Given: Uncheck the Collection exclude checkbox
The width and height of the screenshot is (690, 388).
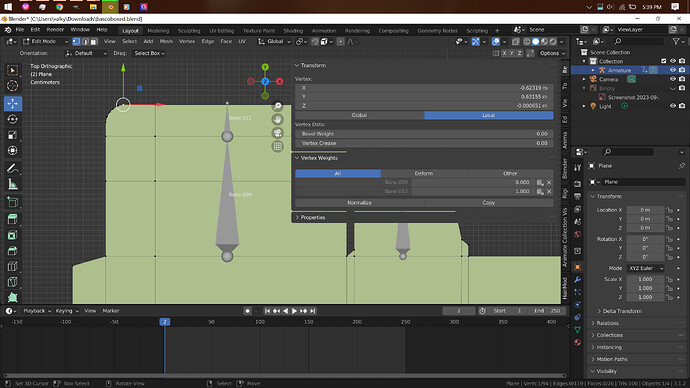Looking at the screenshot, I should coord(664,61).
